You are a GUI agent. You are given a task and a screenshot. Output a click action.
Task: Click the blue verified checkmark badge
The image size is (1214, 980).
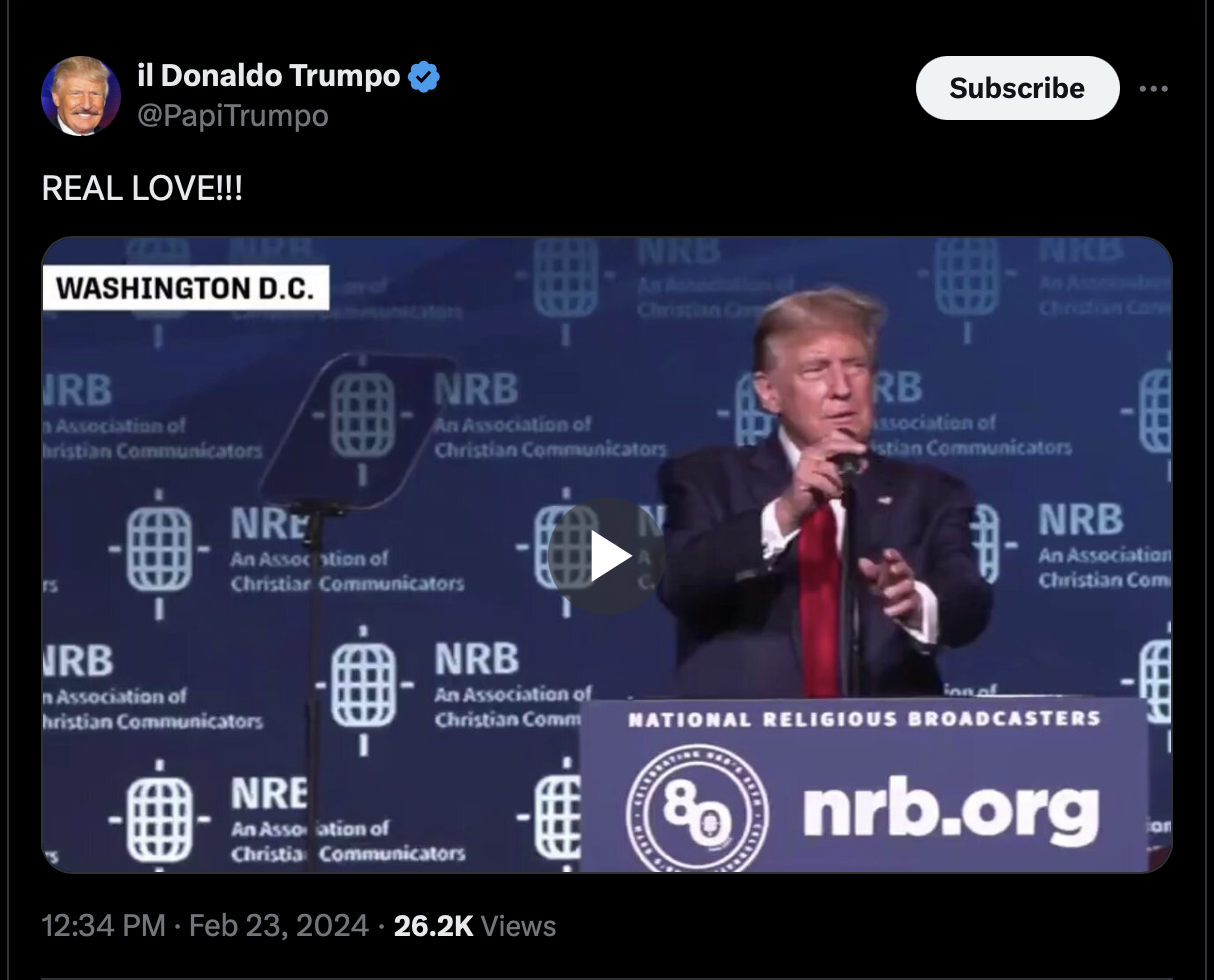coord(424,76)
